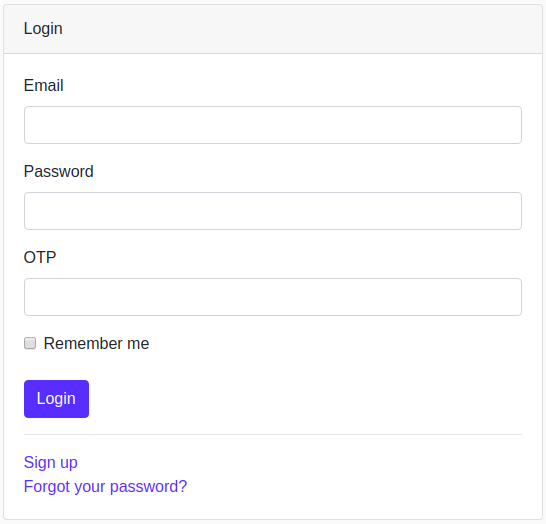This screenshot has height=524, width=546.
Task: Start password recovery via Forgot link
Action: (105, 486)
